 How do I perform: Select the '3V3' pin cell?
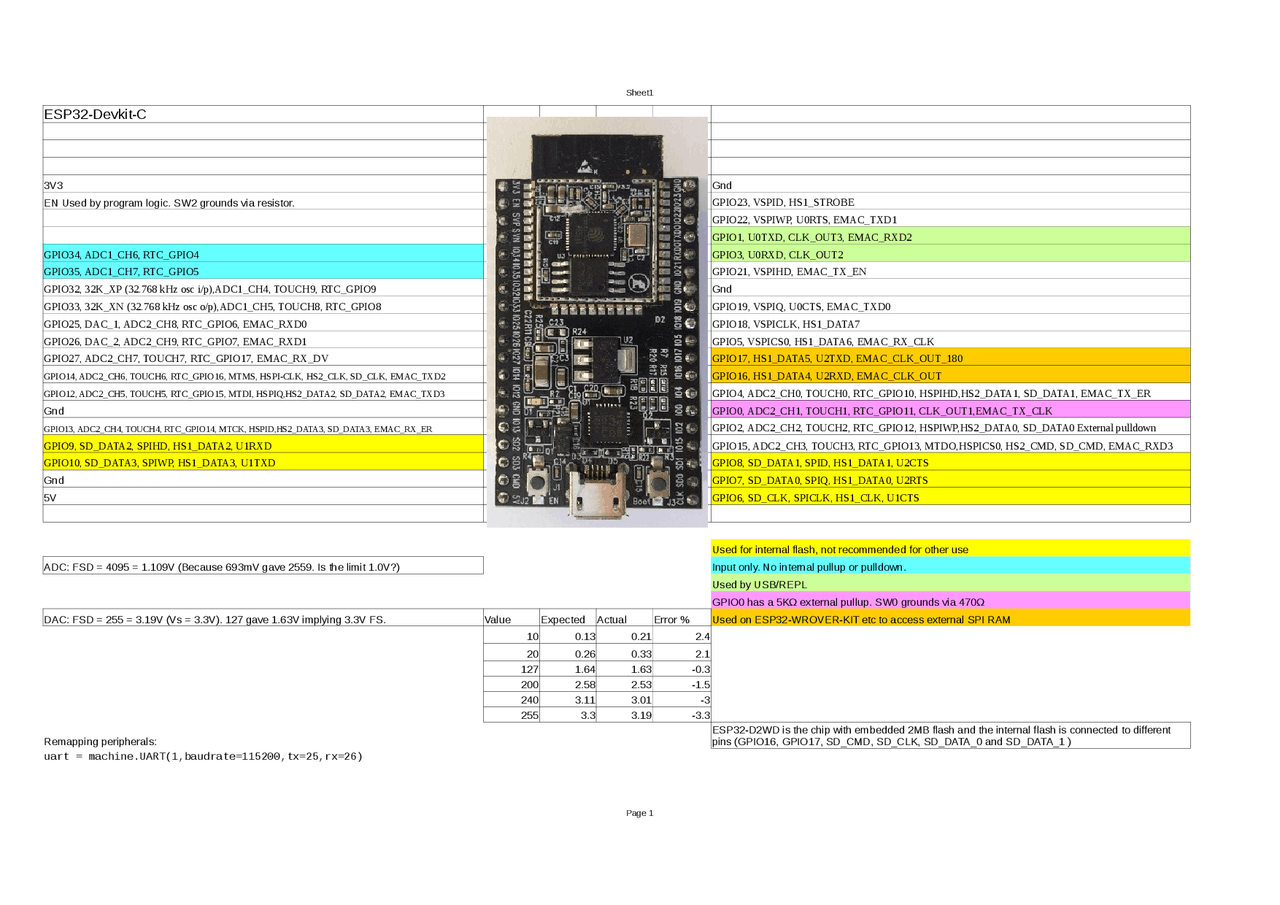pos(263,185)
